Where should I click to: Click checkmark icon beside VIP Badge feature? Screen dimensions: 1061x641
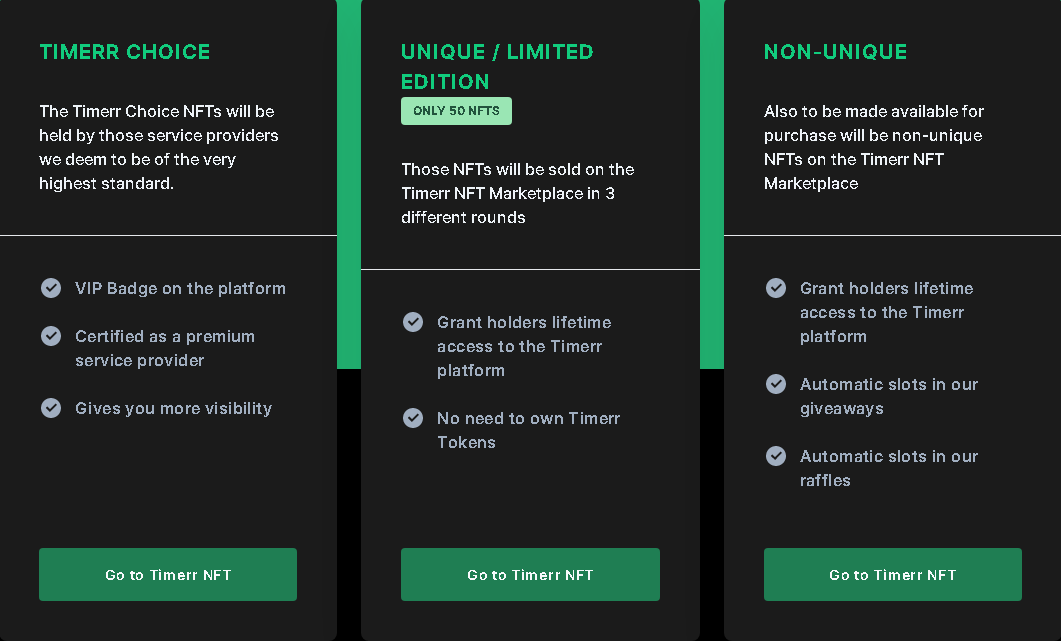(x=51, y=288)
